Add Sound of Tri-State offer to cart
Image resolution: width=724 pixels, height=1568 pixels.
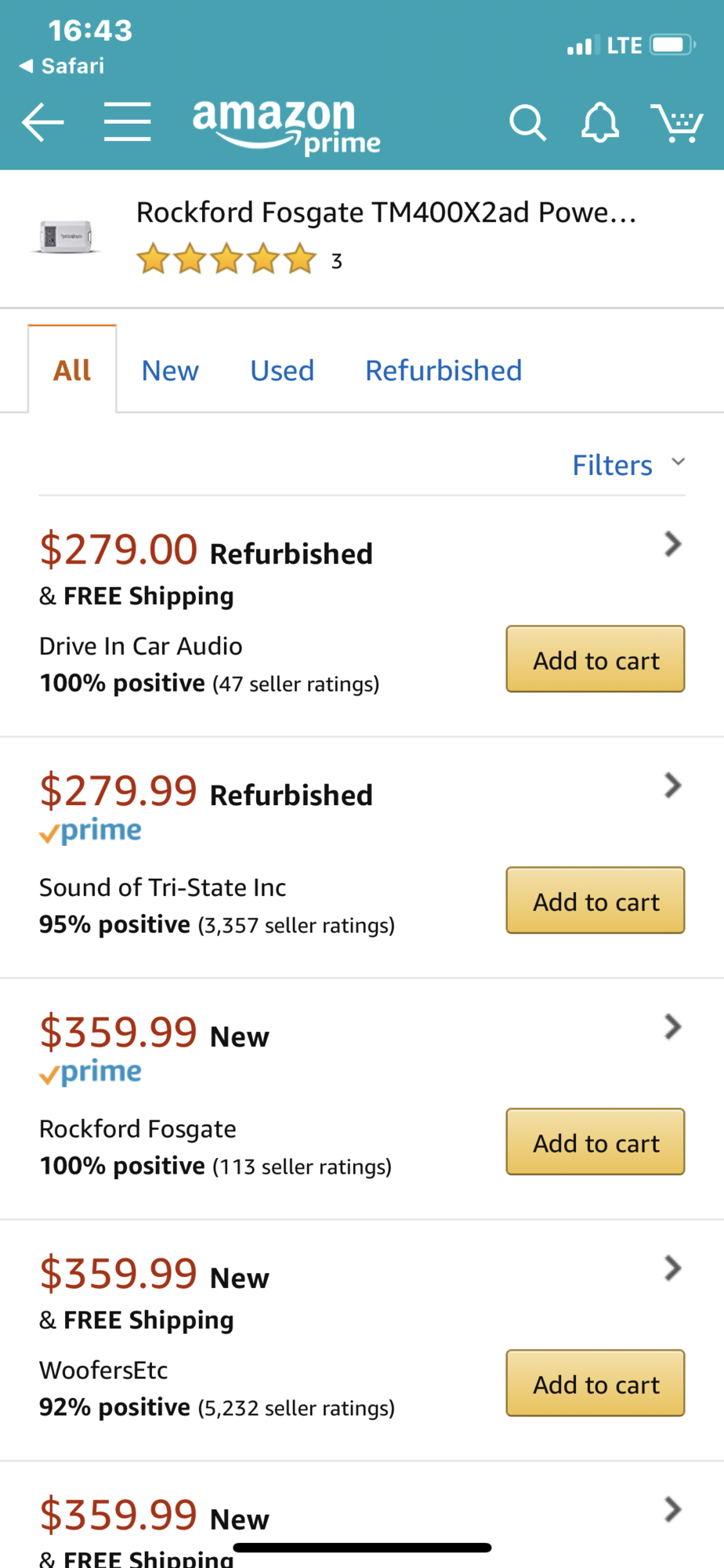coord(595,901)
